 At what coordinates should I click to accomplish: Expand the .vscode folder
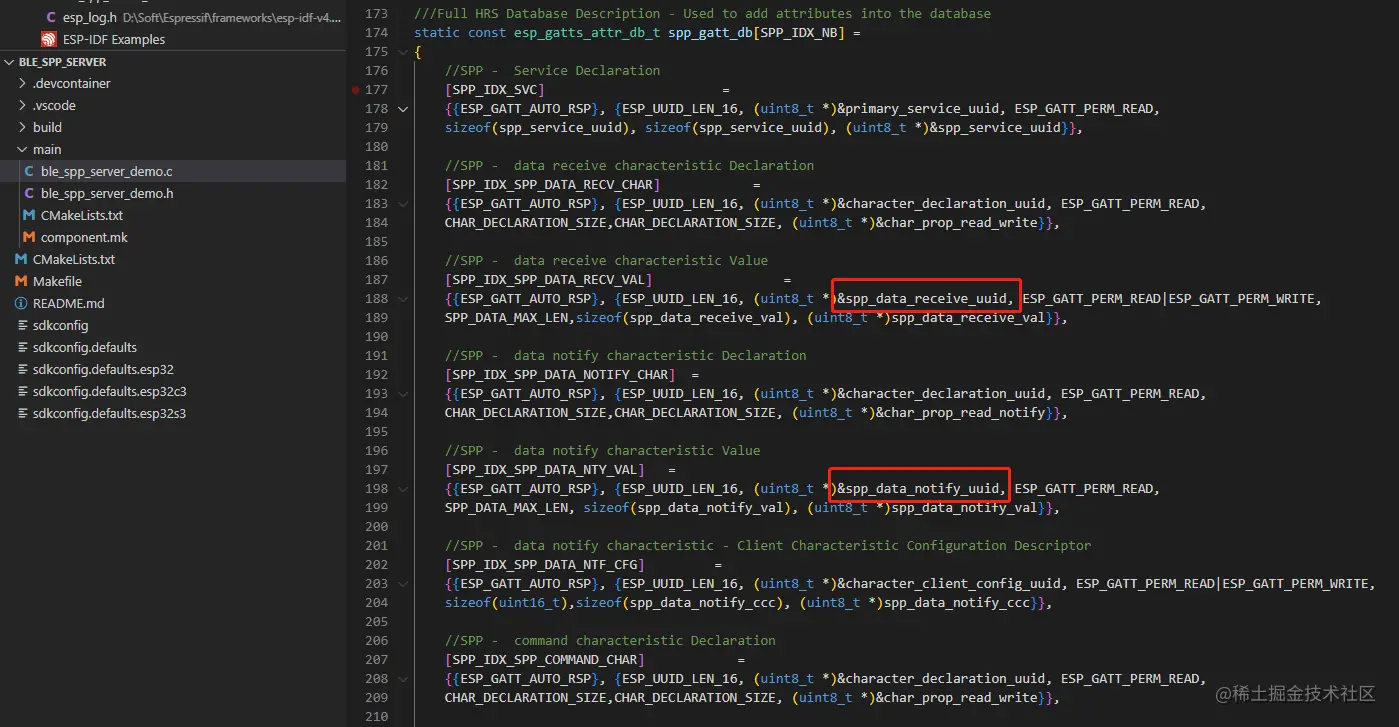[23, 106]
